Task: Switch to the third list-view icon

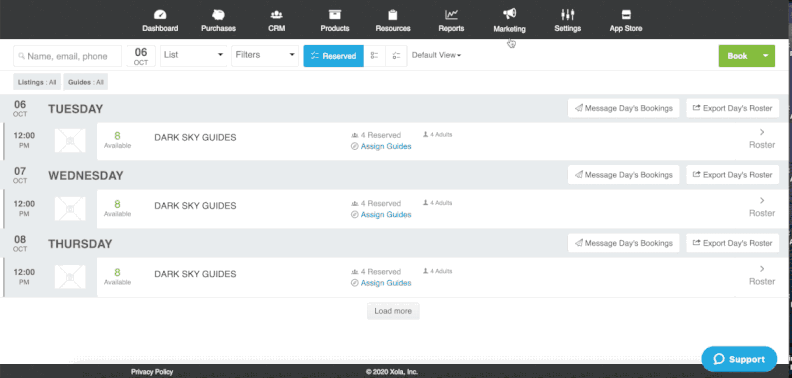Action: (396, 56)
